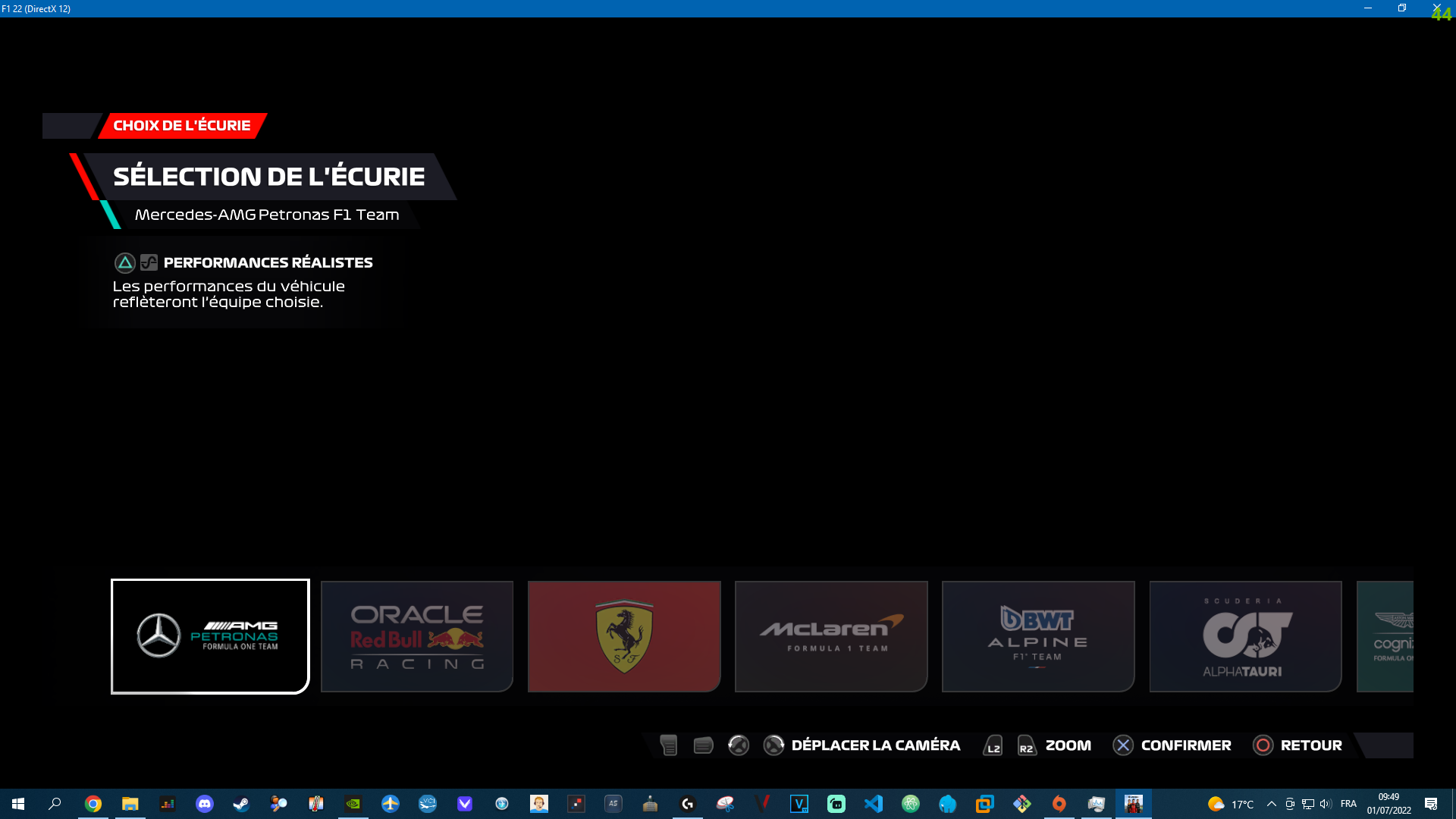Pick the Ferrari team card
This screenshot has height=819, width=1456.
(624, 636)
